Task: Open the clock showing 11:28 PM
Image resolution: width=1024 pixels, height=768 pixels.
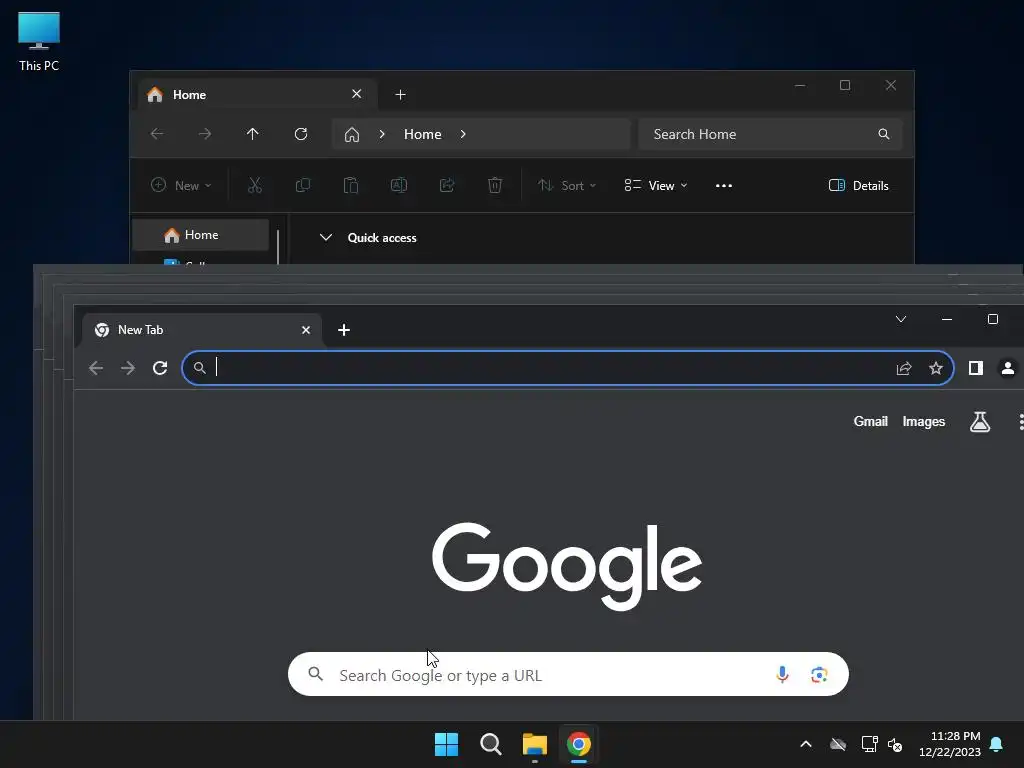Action: [x=950, y=744]
